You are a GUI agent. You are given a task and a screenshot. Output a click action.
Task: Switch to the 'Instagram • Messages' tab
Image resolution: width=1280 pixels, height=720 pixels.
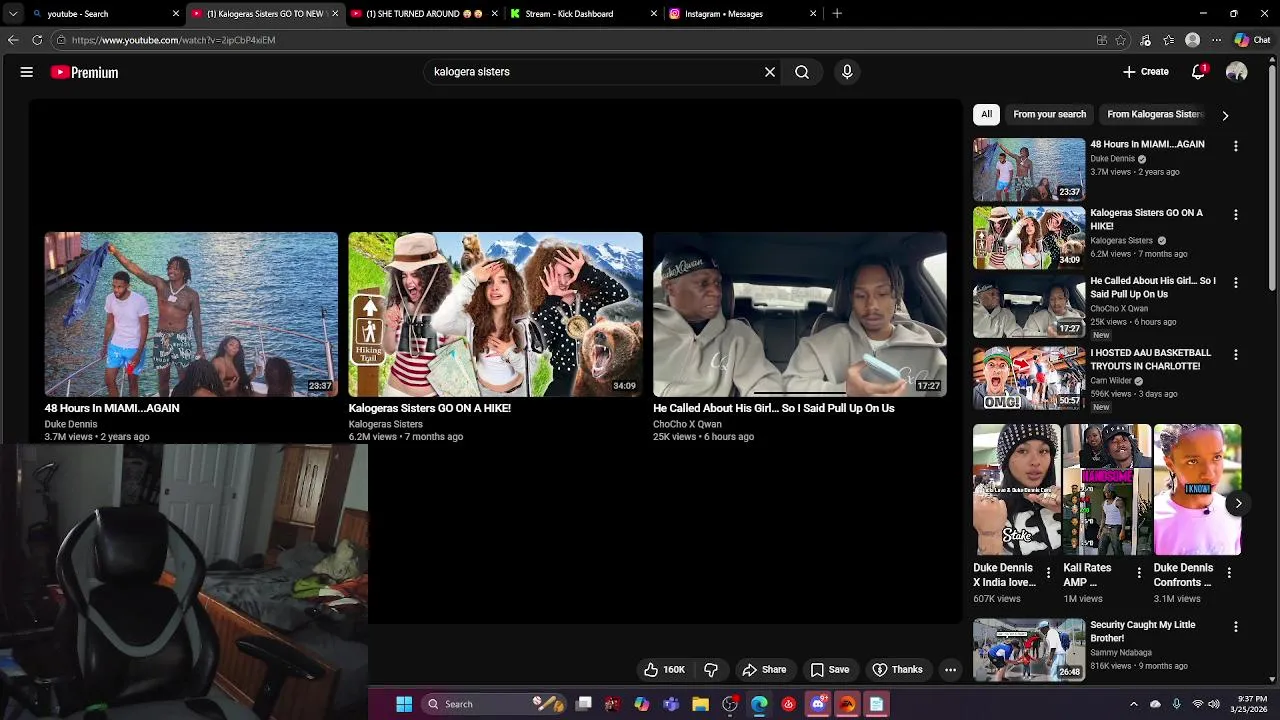click(742, 14)
